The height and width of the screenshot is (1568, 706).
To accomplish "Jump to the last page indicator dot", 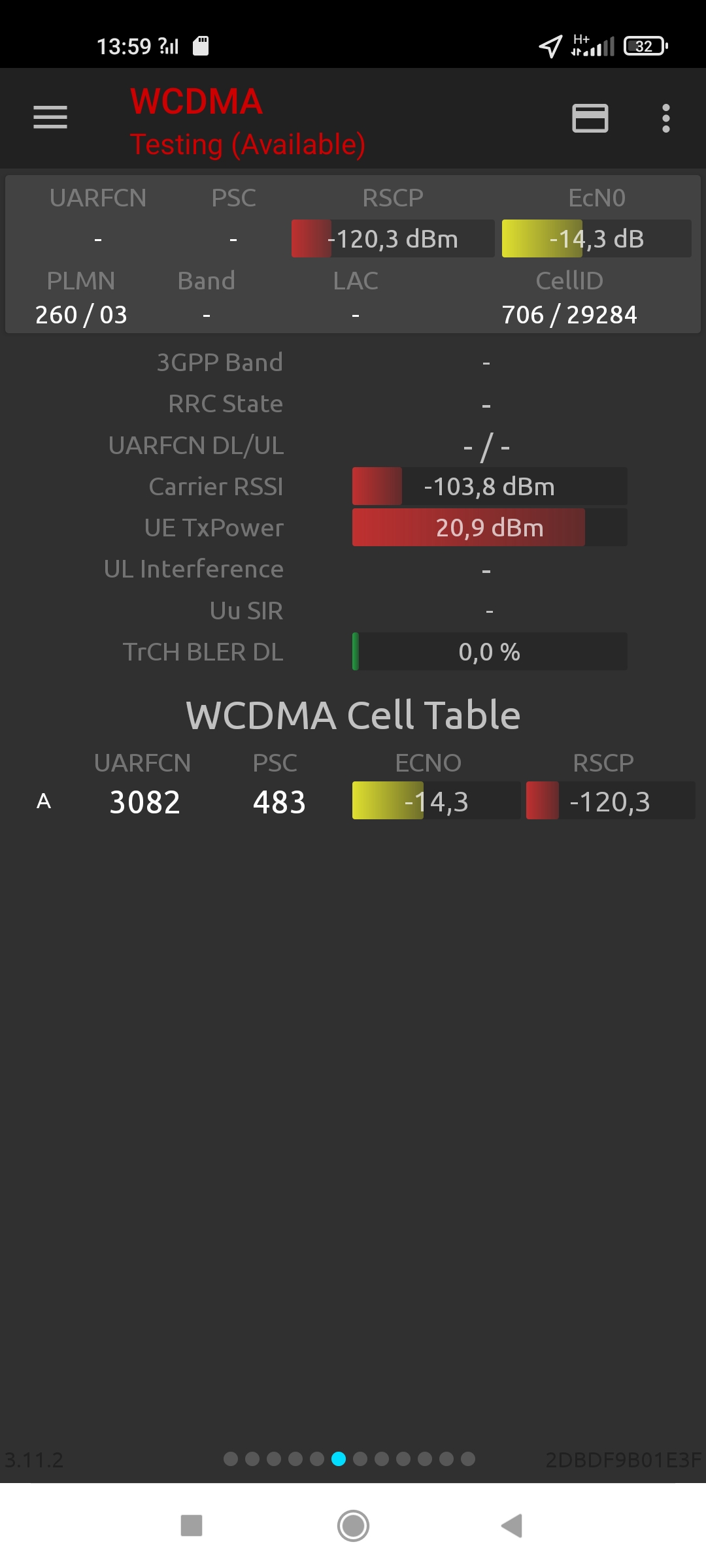I will tap(468, 1459).
